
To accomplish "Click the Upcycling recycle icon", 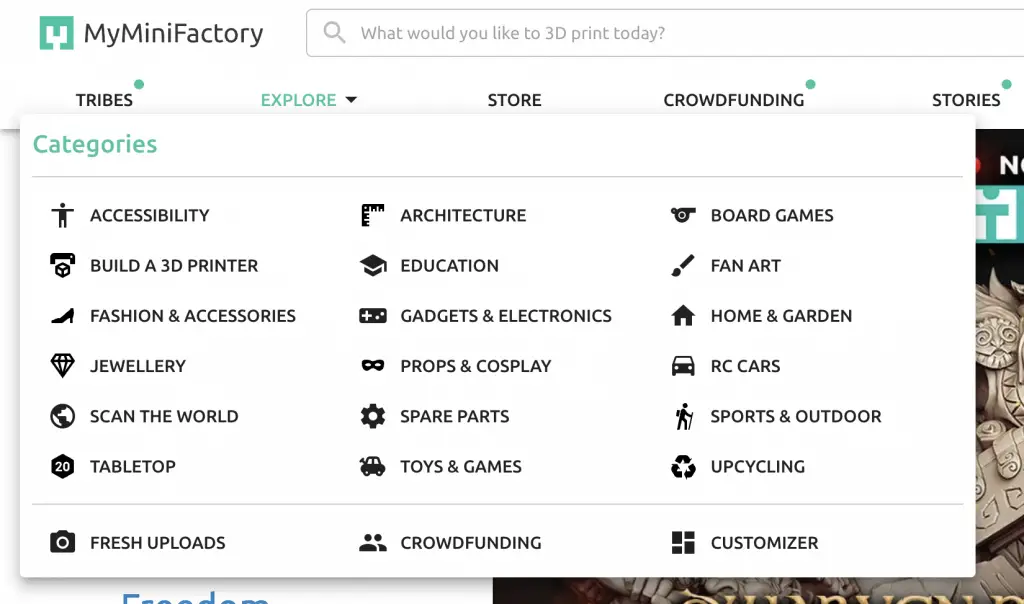I will (x=683, y=466).
